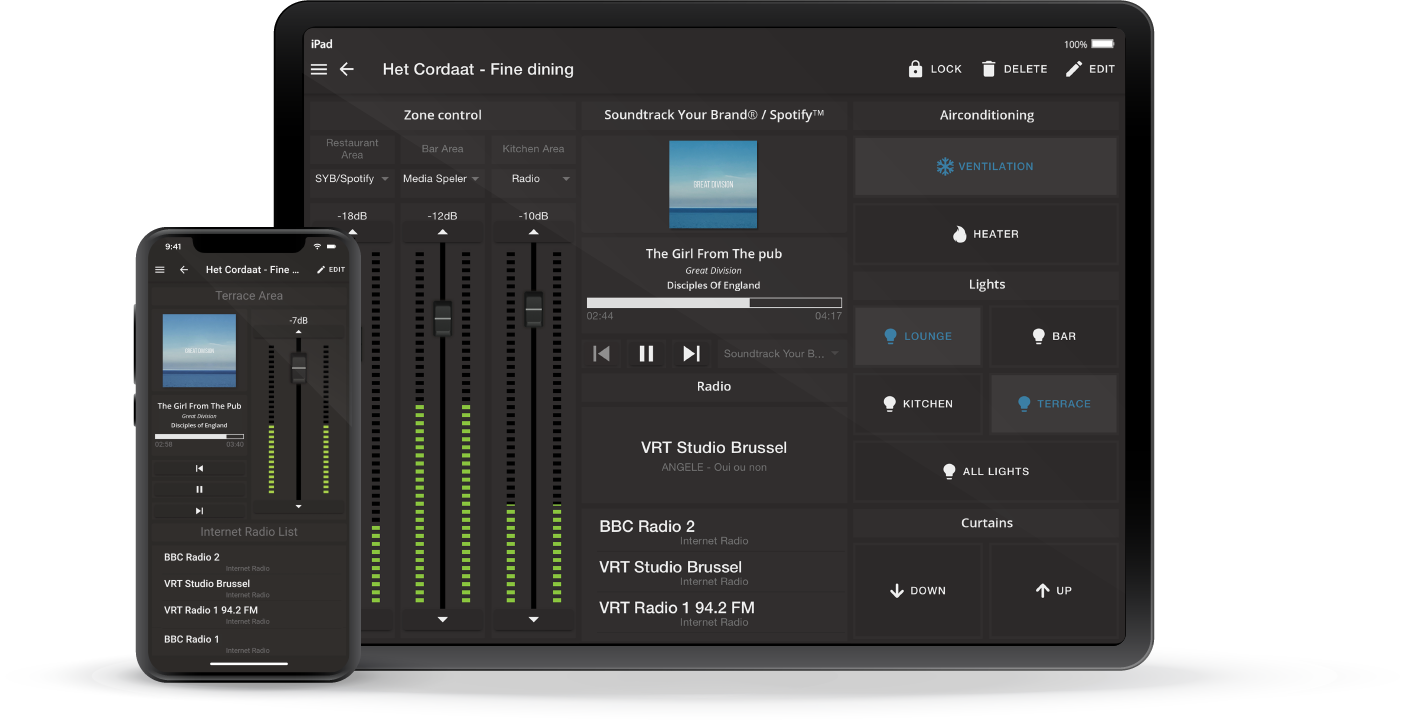Raise Bar Area volume with up arrow
The image size is (1404, 720).
coord(442,232)
